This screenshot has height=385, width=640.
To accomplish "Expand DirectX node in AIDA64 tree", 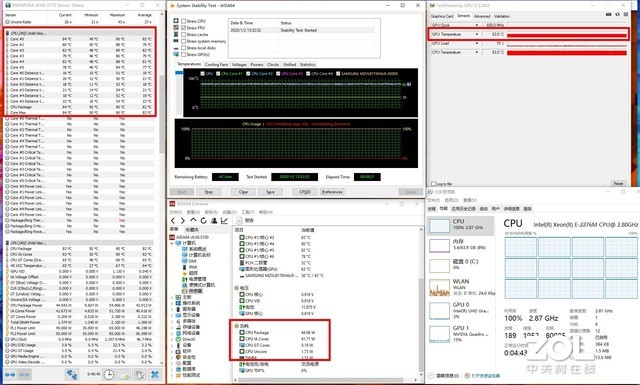I will point(172,339).
